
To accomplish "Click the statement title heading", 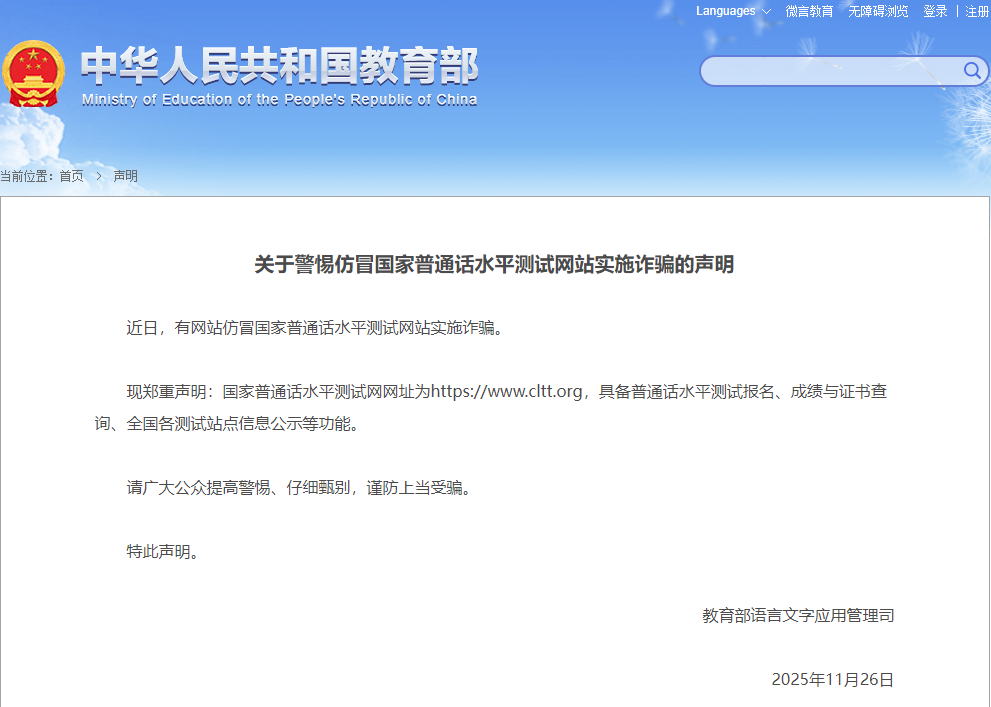I will 495,265.
